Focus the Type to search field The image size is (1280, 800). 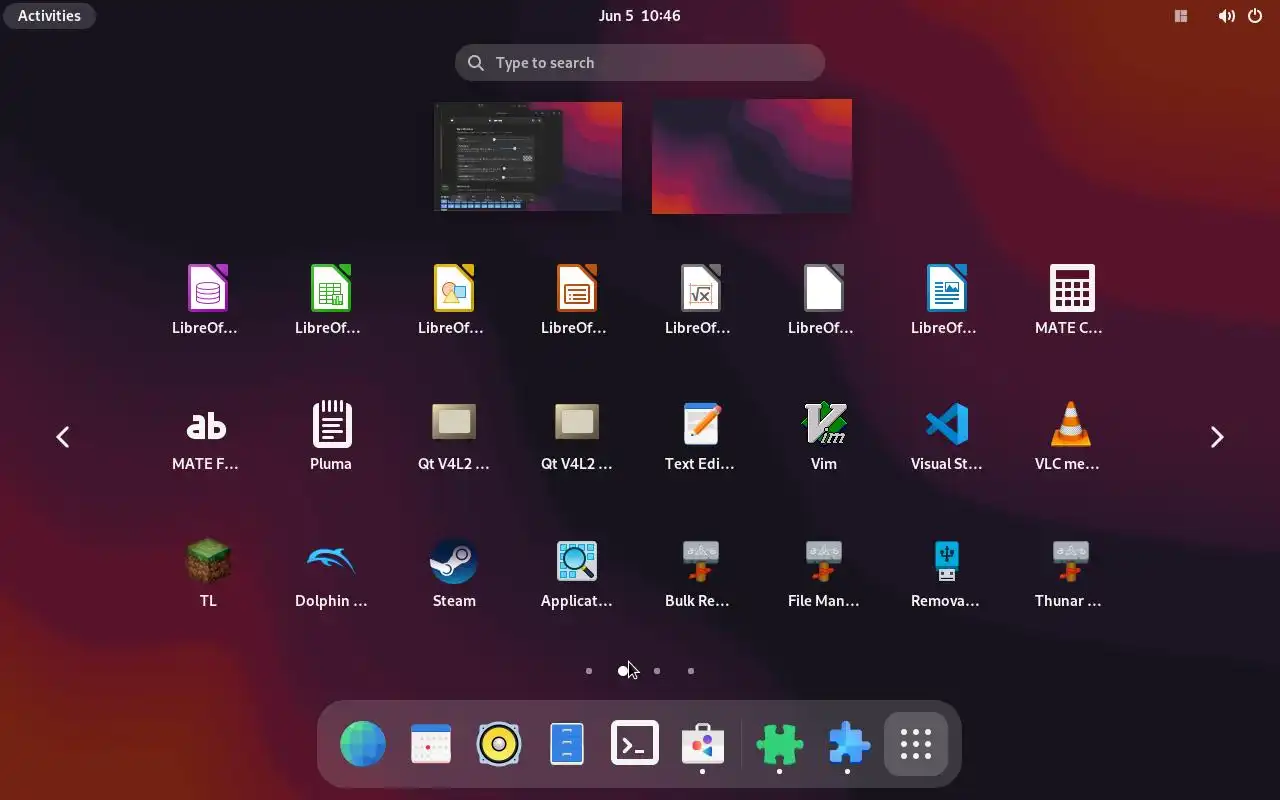click(x=640, y=63)
